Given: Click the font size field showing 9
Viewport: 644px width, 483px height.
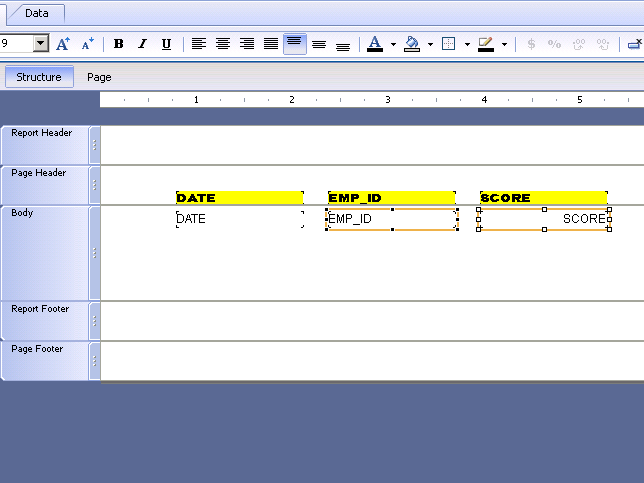Looking at the screenshot, I should point(16,43).
